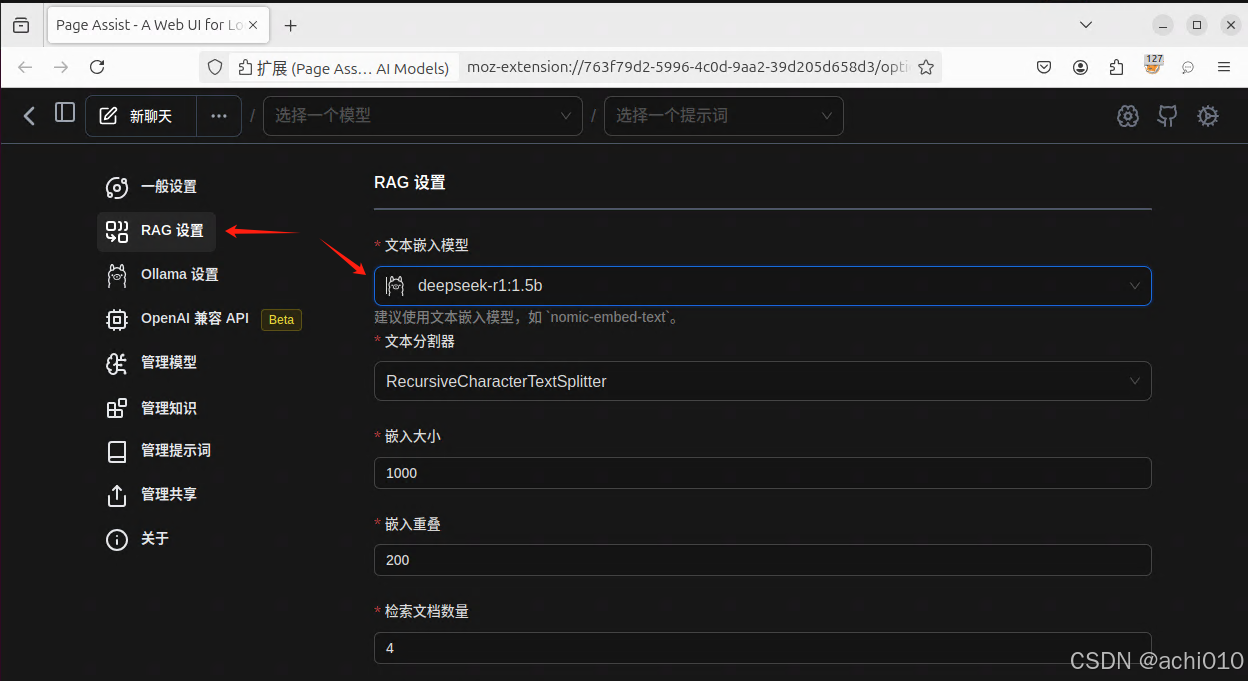
Task: Expand the 文本嵌入模型 deepseek-r1:1.5b dropdown
Action: [763, 286]
